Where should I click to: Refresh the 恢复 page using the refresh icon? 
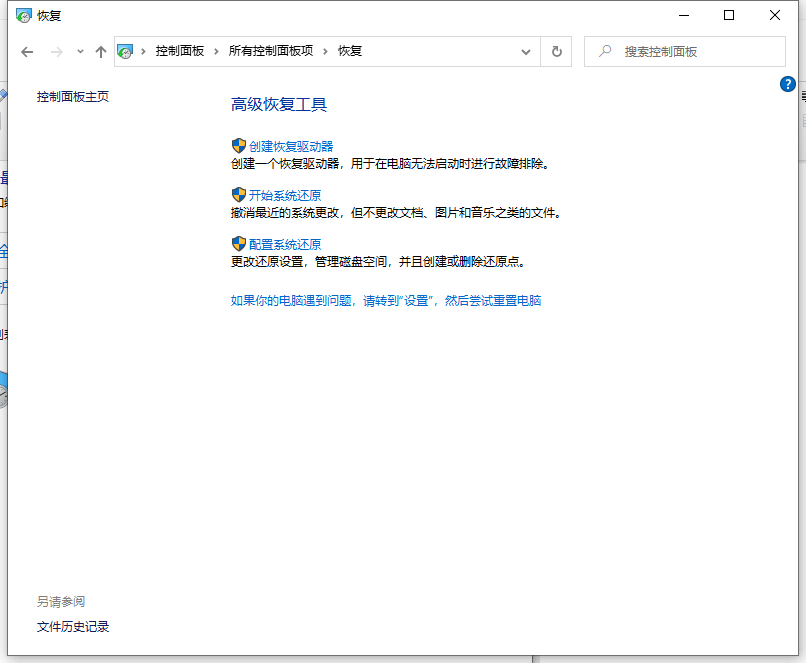[557, 52]
